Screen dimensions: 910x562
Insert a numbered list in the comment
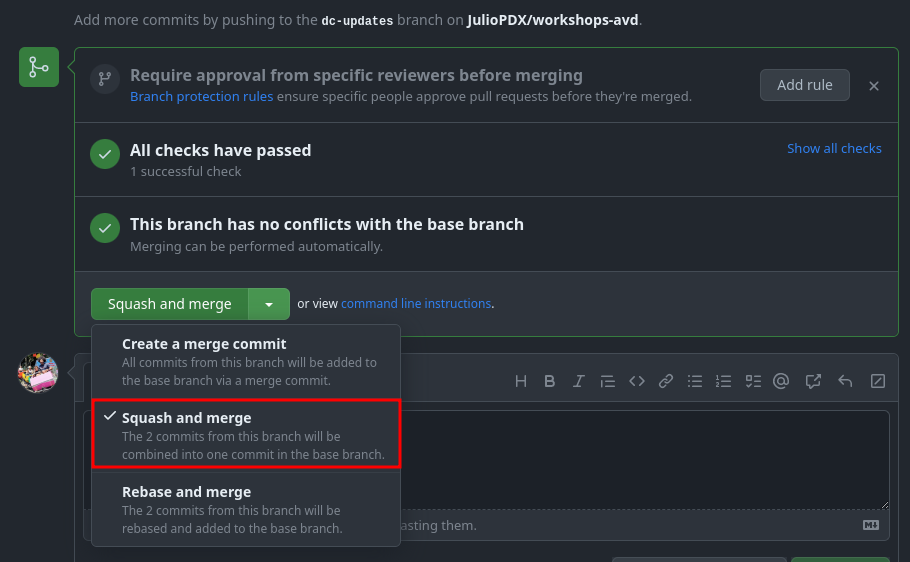pos(724,381)
